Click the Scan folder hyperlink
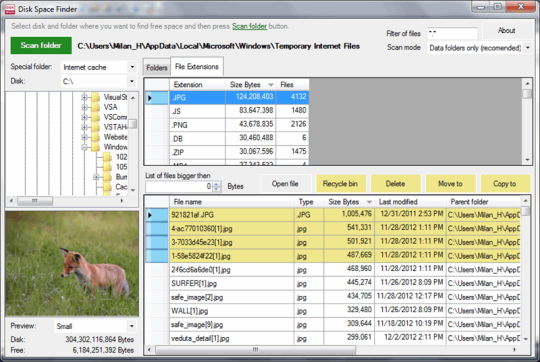 click(249, 26)
